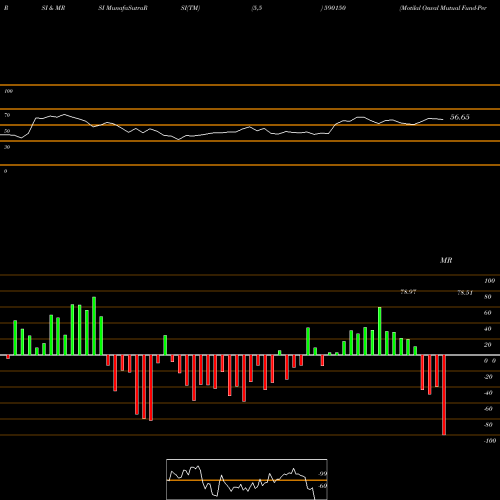Click the Motilal Oswal Mutual Fund title
The image size is (500, 500).
[443, 8]
